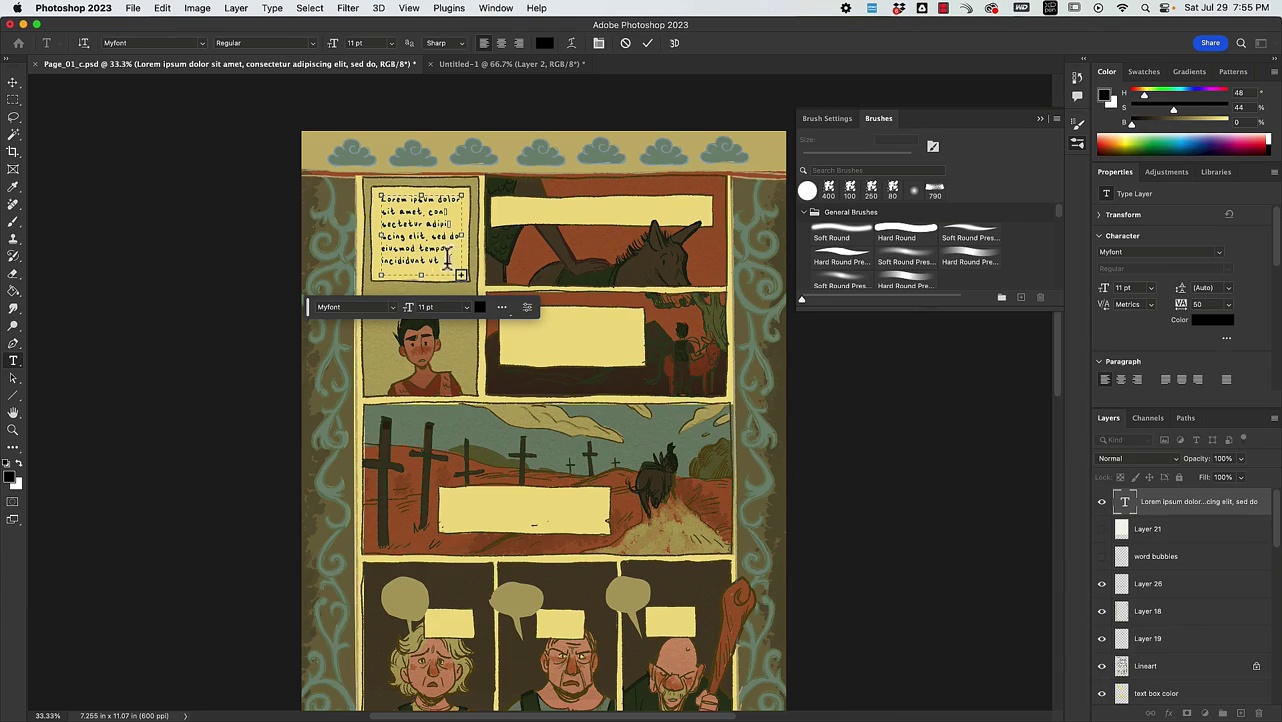
Task: Hide the Lorem ipsum text layer
Action: pos(1102,502)
